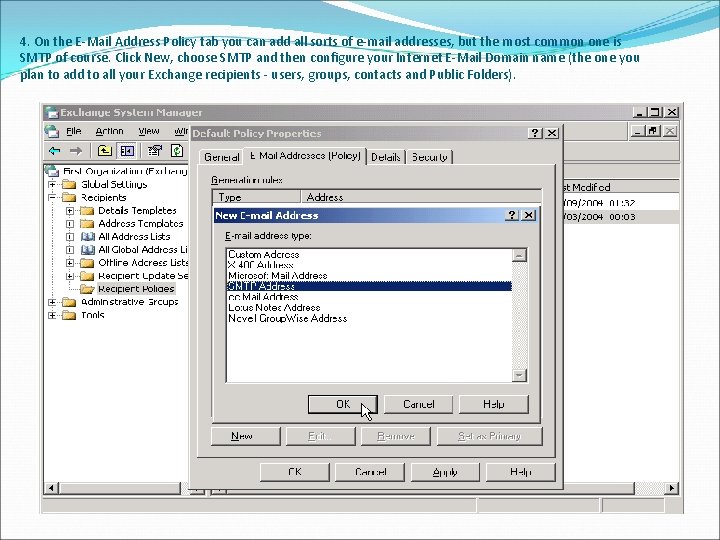Image resolution: width=720 pixels, height=540 pixels.
Task: Expand the Recipient Update Services node
Action: [70, 276]
